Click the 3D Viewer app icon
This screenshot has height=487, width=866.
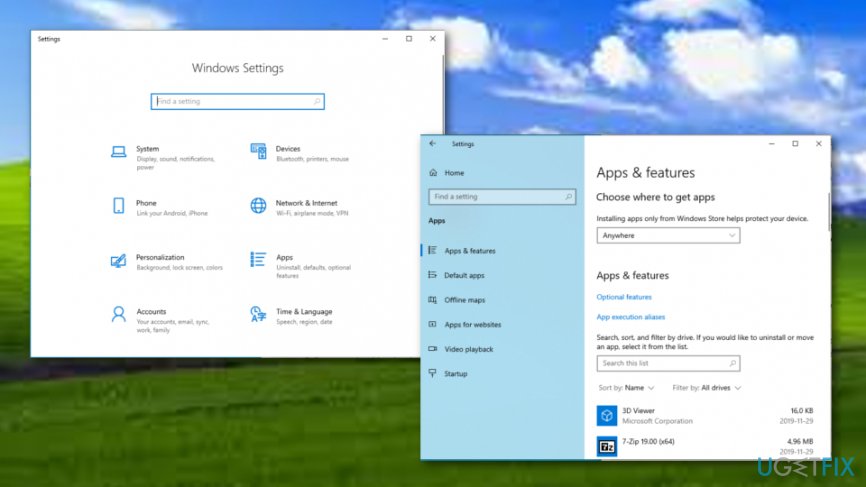(x=606, y=416)
